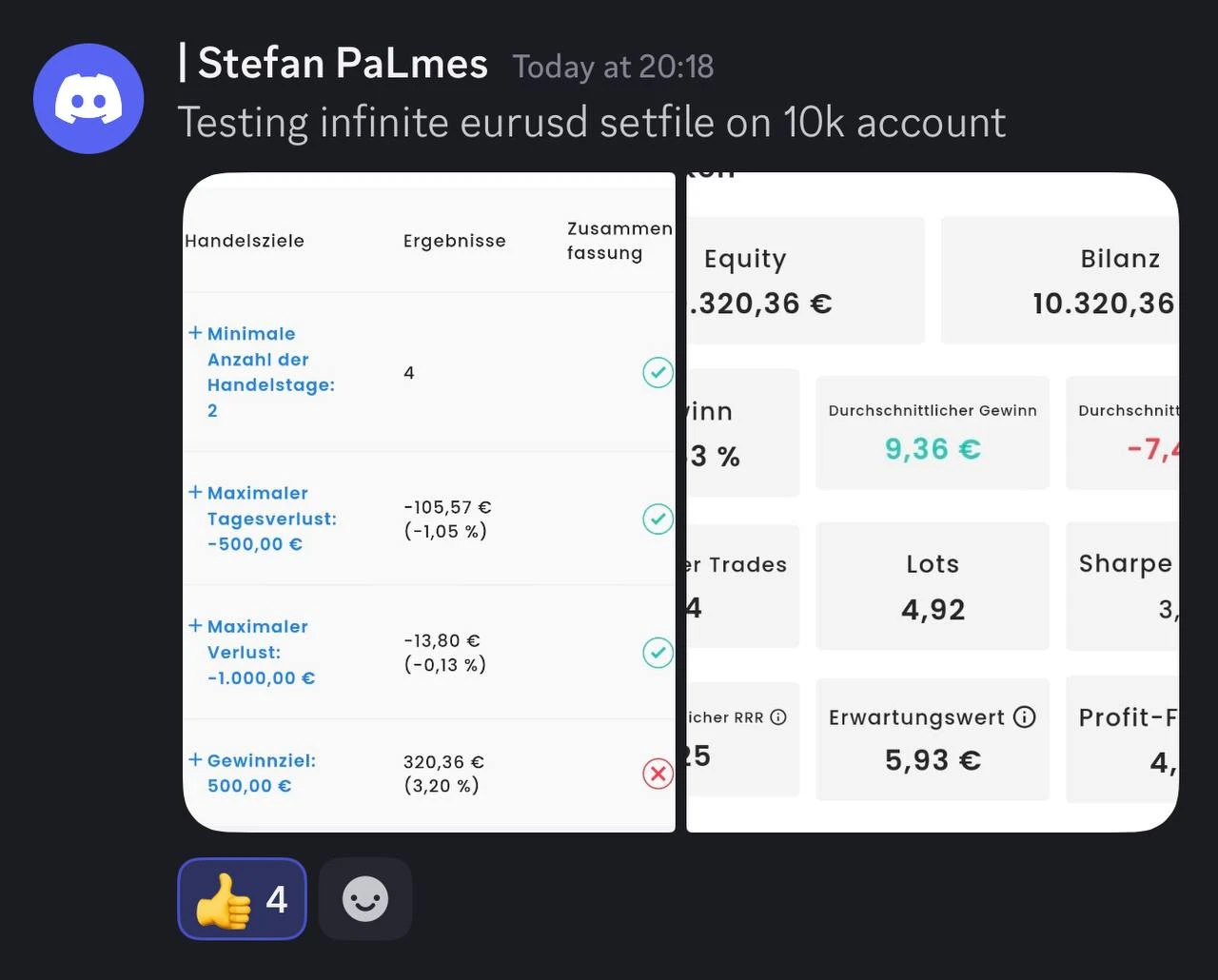Expand the Maximaler Verlust row
This screenshot has height=980, width=1218.
tap(195, 625)
